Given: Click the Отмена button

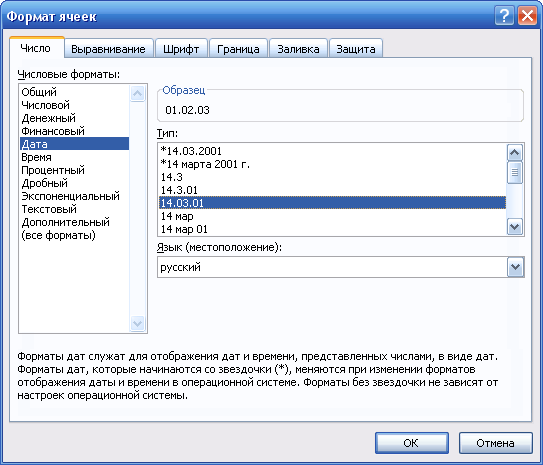Looking at the screenshot, I should point(495,443).
